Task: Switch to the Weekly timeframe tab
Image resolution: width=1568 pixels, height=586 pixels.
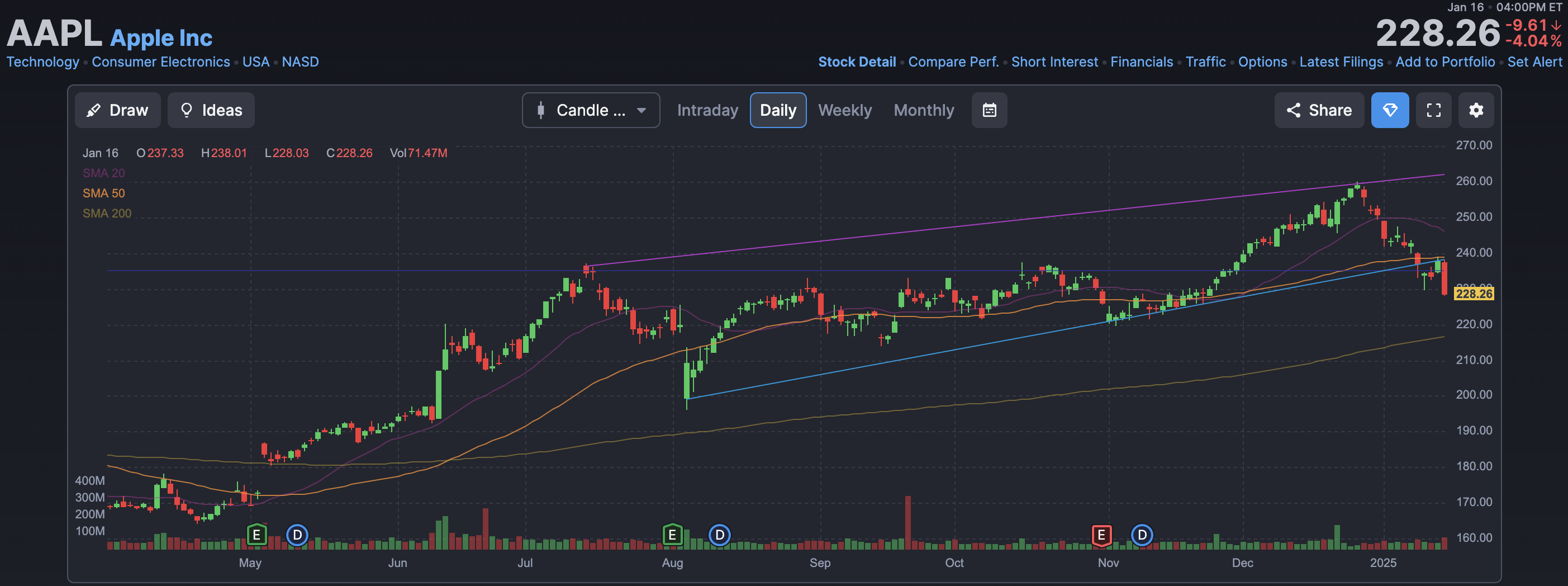Action: pyautogui.click(x=845, y=110)
